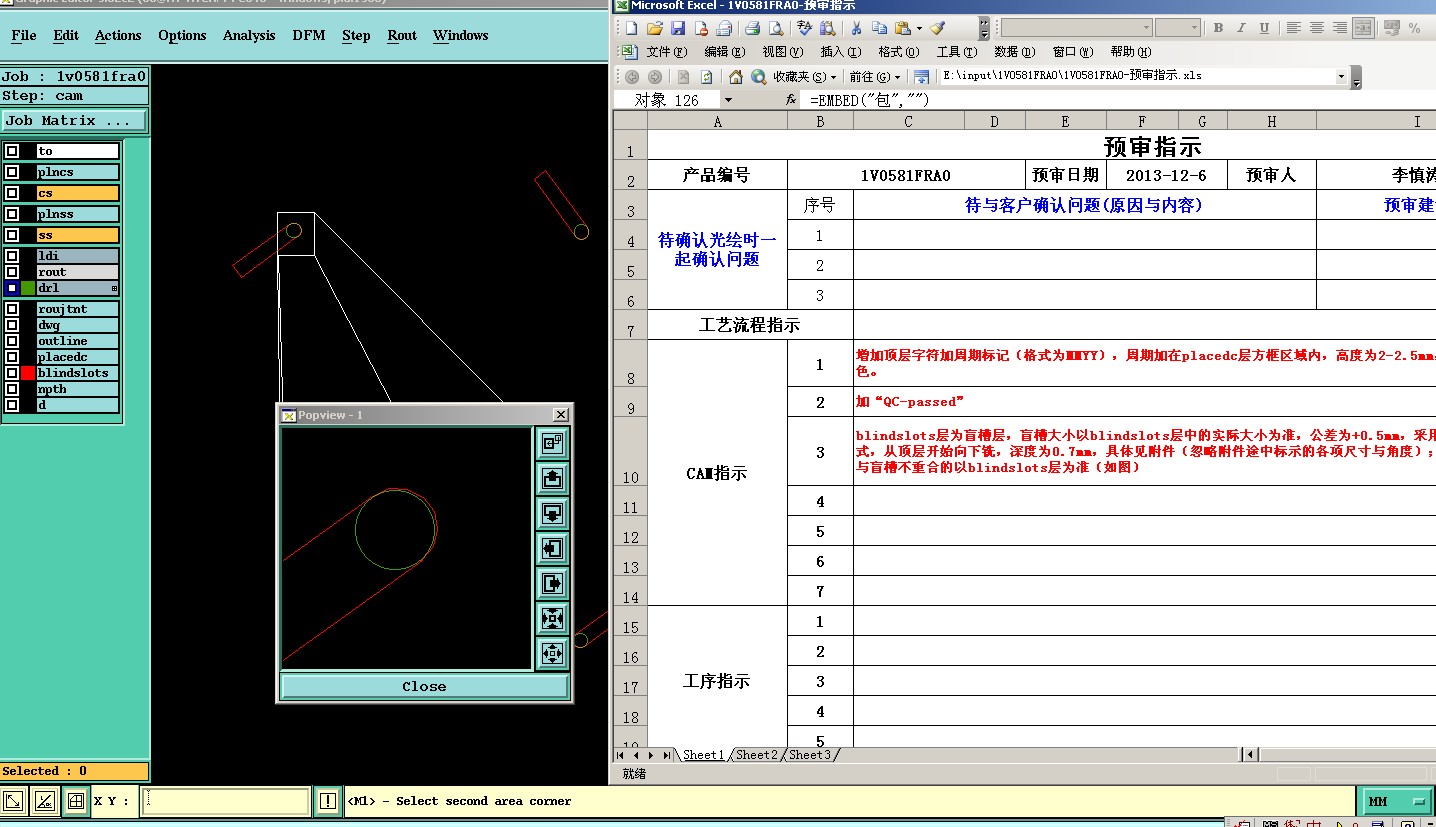1436x827 pixels.
Task: Open the Actions menu in Genesis
Action: click(118, 35)
